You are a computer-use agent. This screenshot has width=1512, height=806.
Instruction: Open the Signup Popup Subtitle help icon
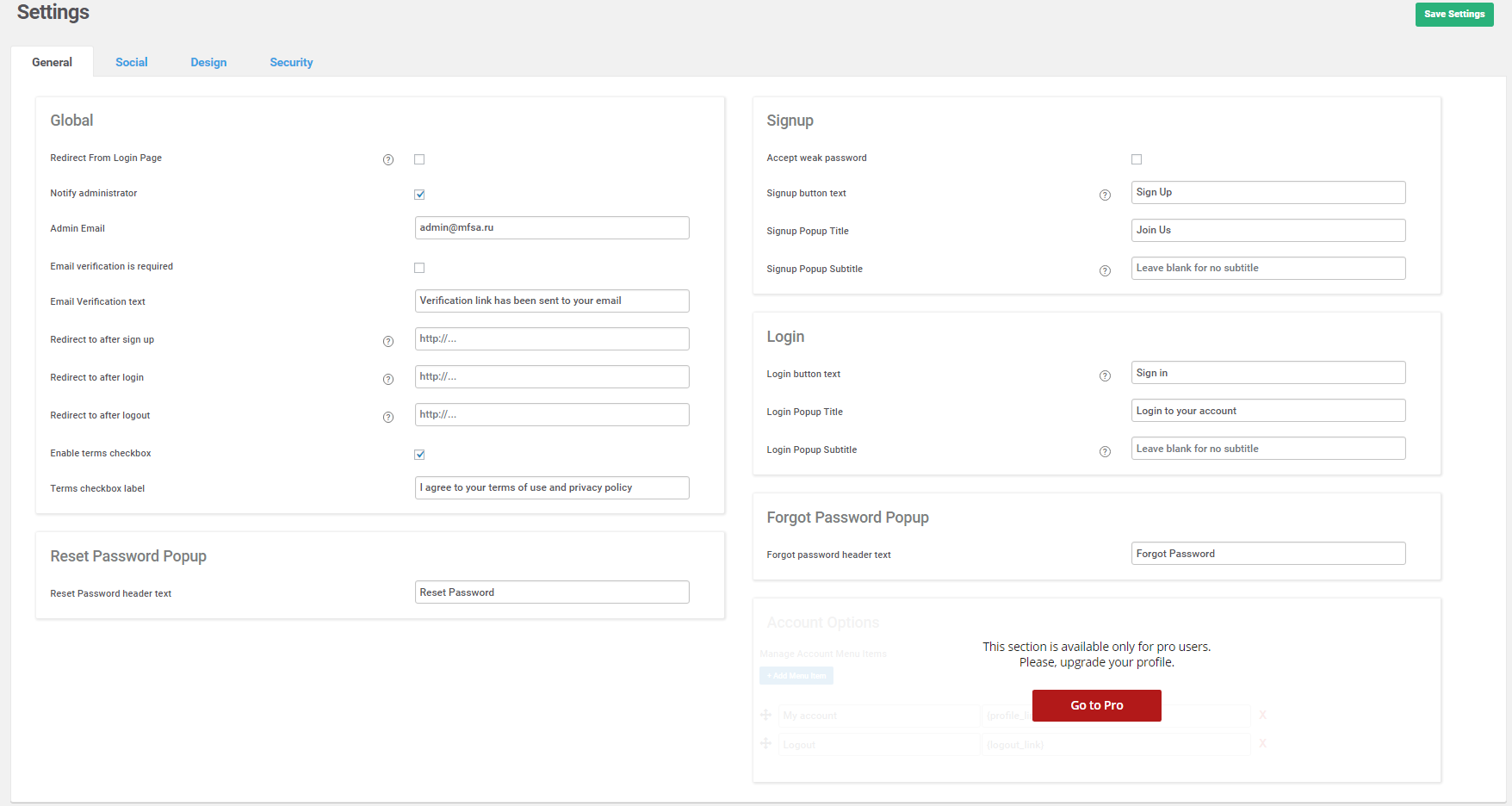pyautogui.click(x=1106, y=270)
